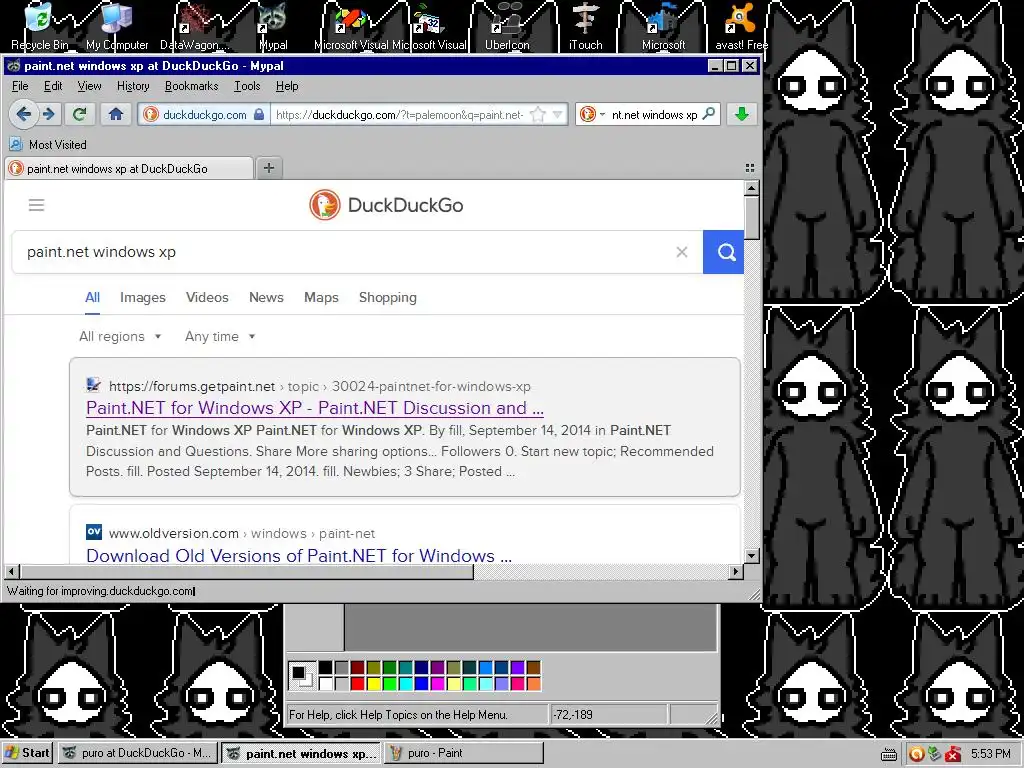1024x768 pixels.
Task: Click the www.oldversion.com result URL
Action: 242,533
